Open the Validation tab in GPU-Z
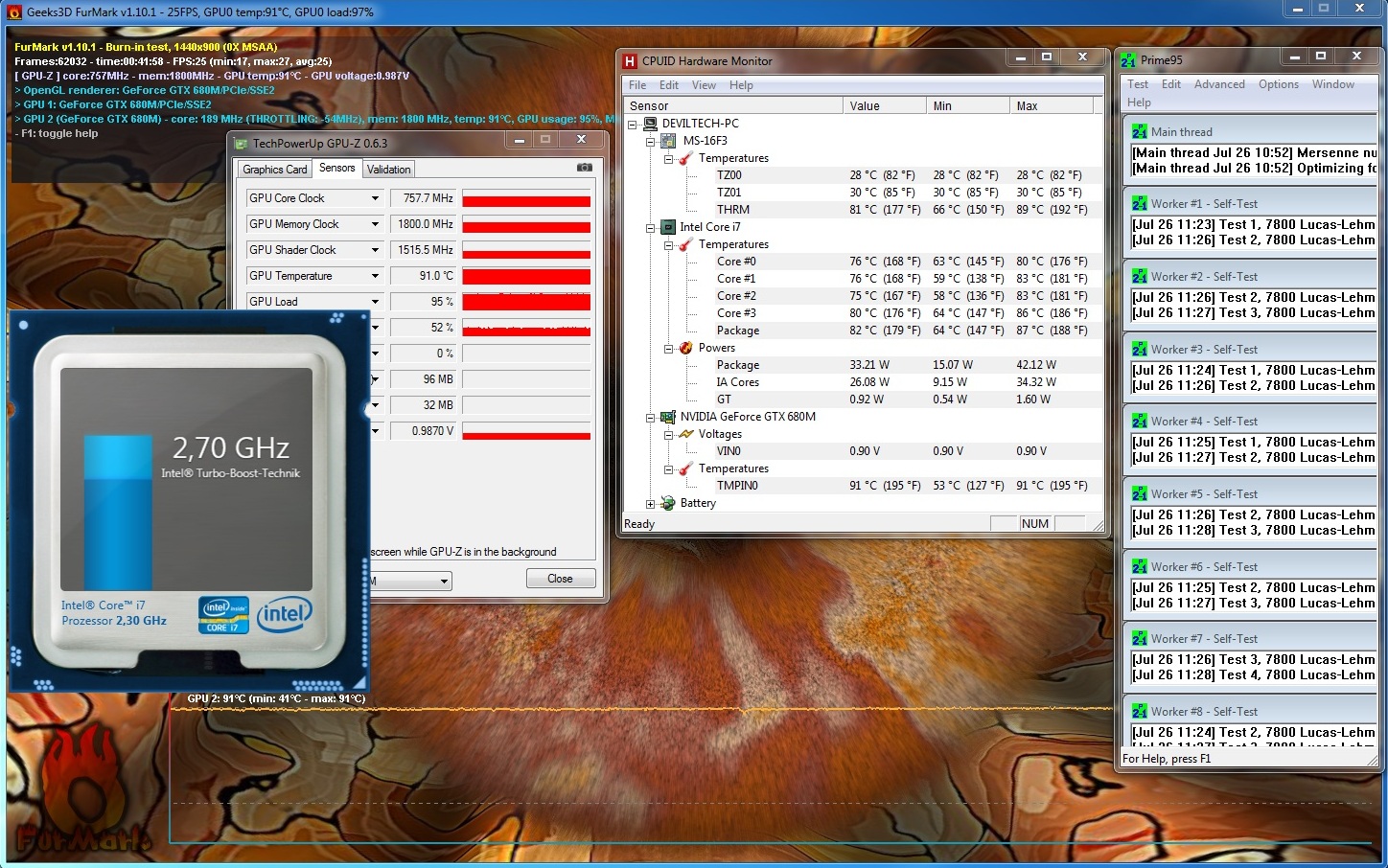This screenshot has height=868, width=1388. 388,170
